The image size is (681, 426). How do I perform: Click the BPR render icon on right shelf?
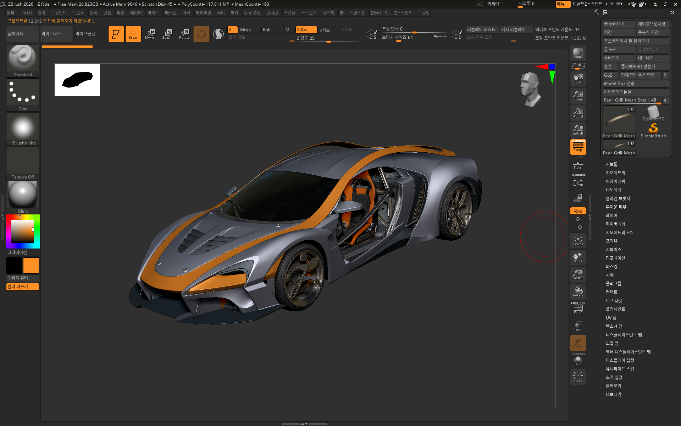tap(578, 53)
